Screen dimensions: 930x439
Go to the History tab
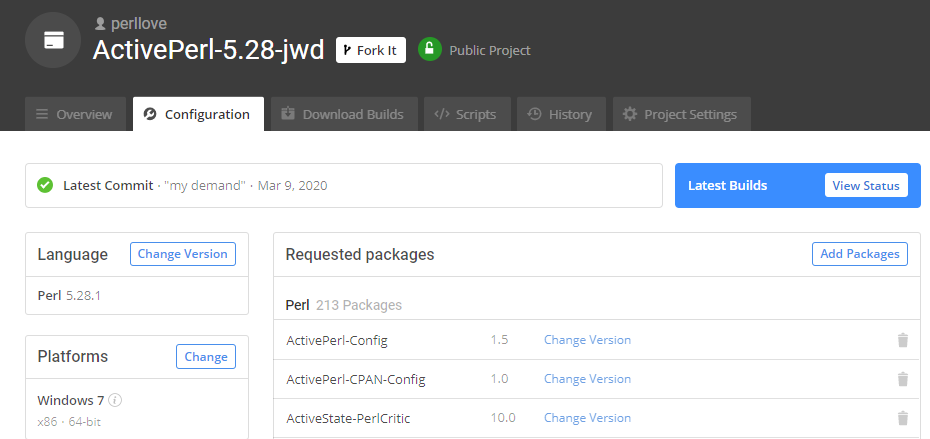[560, 114]
